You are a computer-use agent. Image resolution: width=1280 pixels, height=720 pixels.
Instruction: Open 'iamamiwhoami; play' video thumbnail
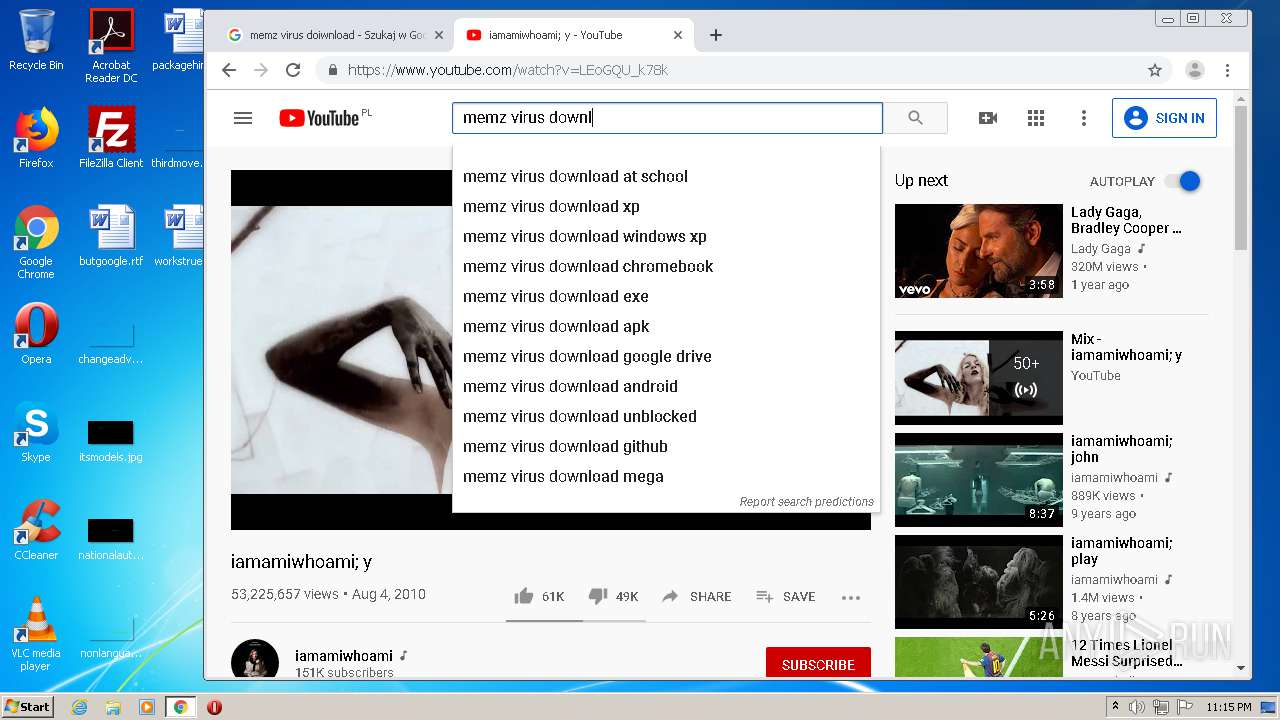point(979,582)
